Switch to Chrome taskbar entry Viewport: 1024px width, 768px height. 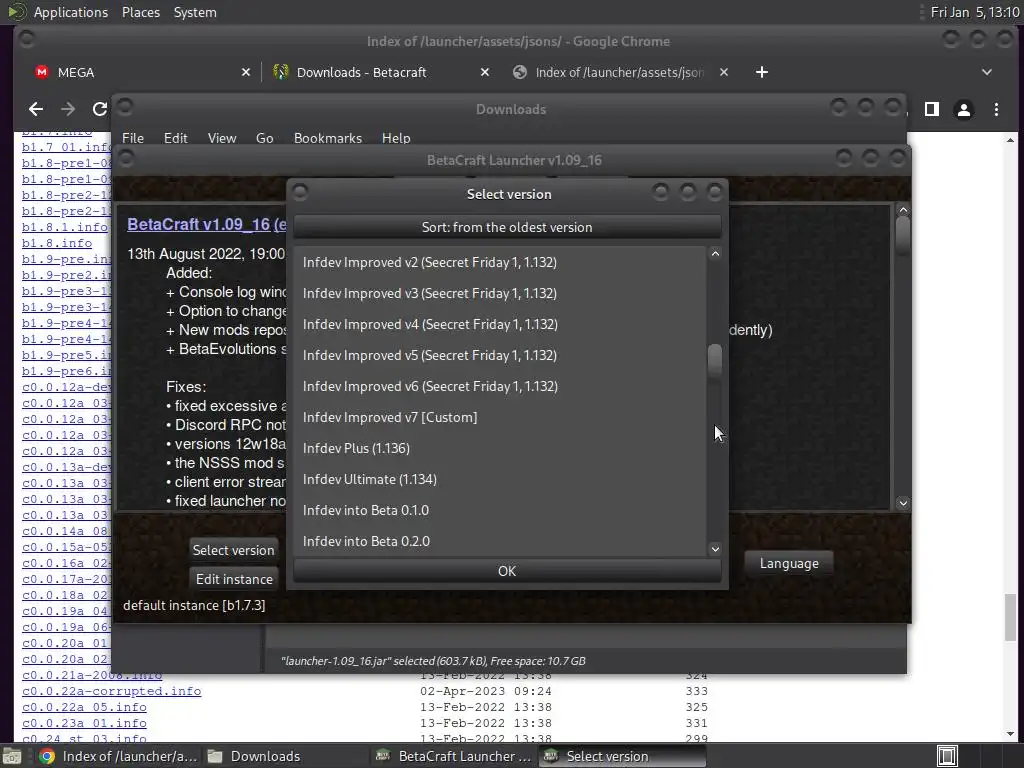pyautogui.click(x=118, y=756)
